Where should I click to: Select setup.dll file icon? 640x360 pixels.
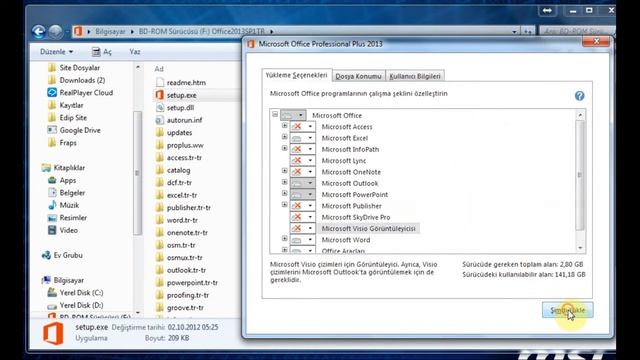coord(160,108)
